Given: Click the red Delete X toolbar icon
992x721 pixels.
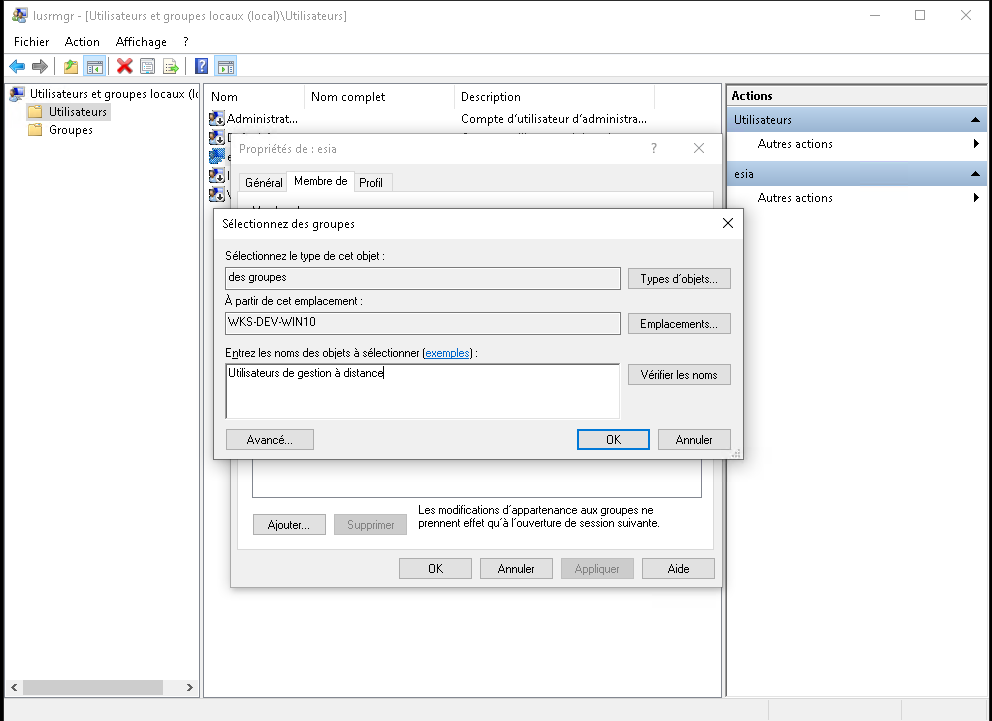Looking at the screenshot, I should click(x=125, y=66).
